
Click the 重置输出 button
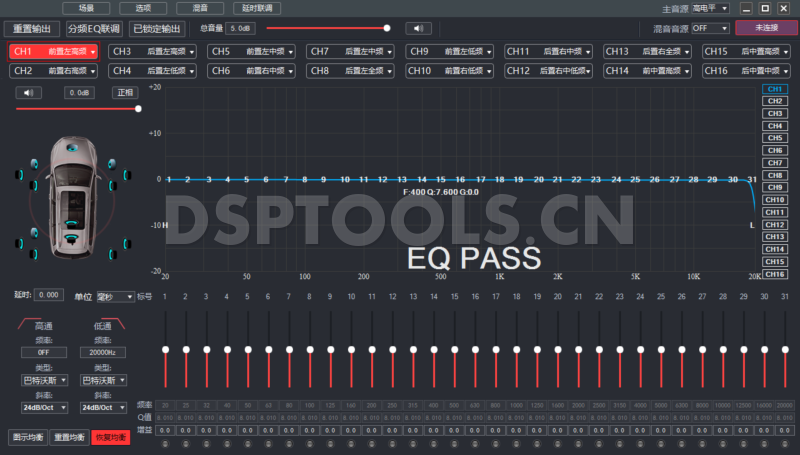click(36, 29)
